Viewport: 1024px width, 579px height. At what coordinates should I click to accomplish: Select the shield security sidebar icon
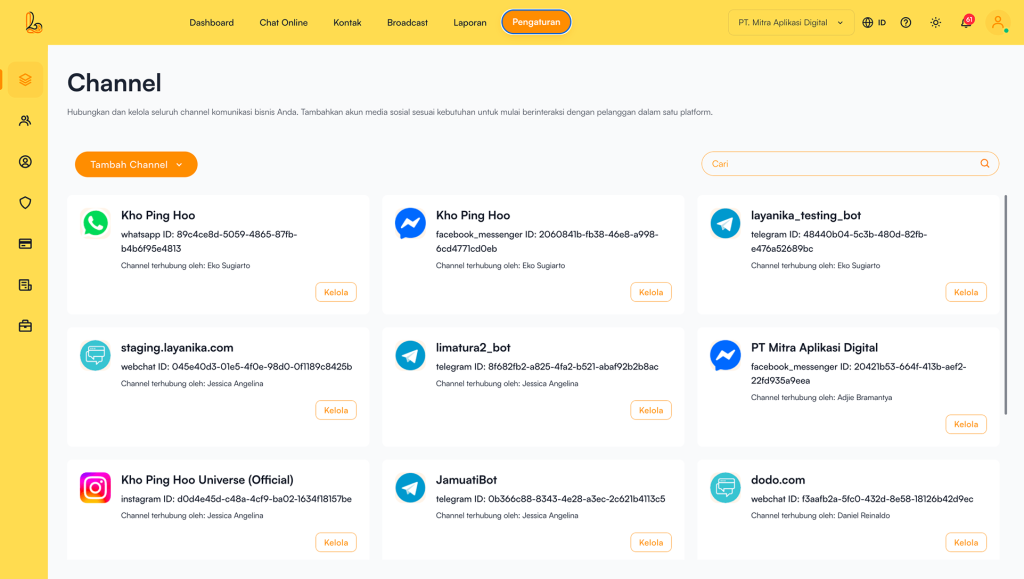[25, 203]
